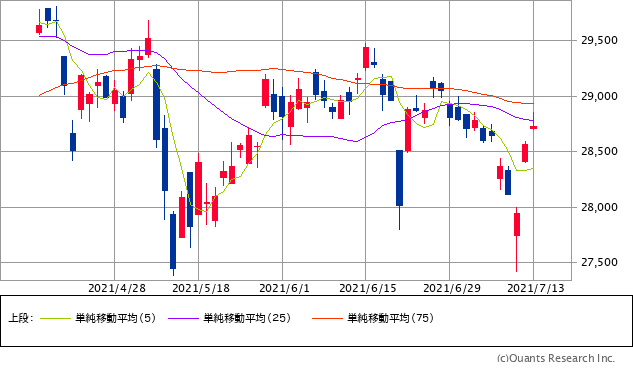The height and width of the screenshot is (370, 633).
Task: Click the 27,500 price axis label
Action: tap(599, 263)
